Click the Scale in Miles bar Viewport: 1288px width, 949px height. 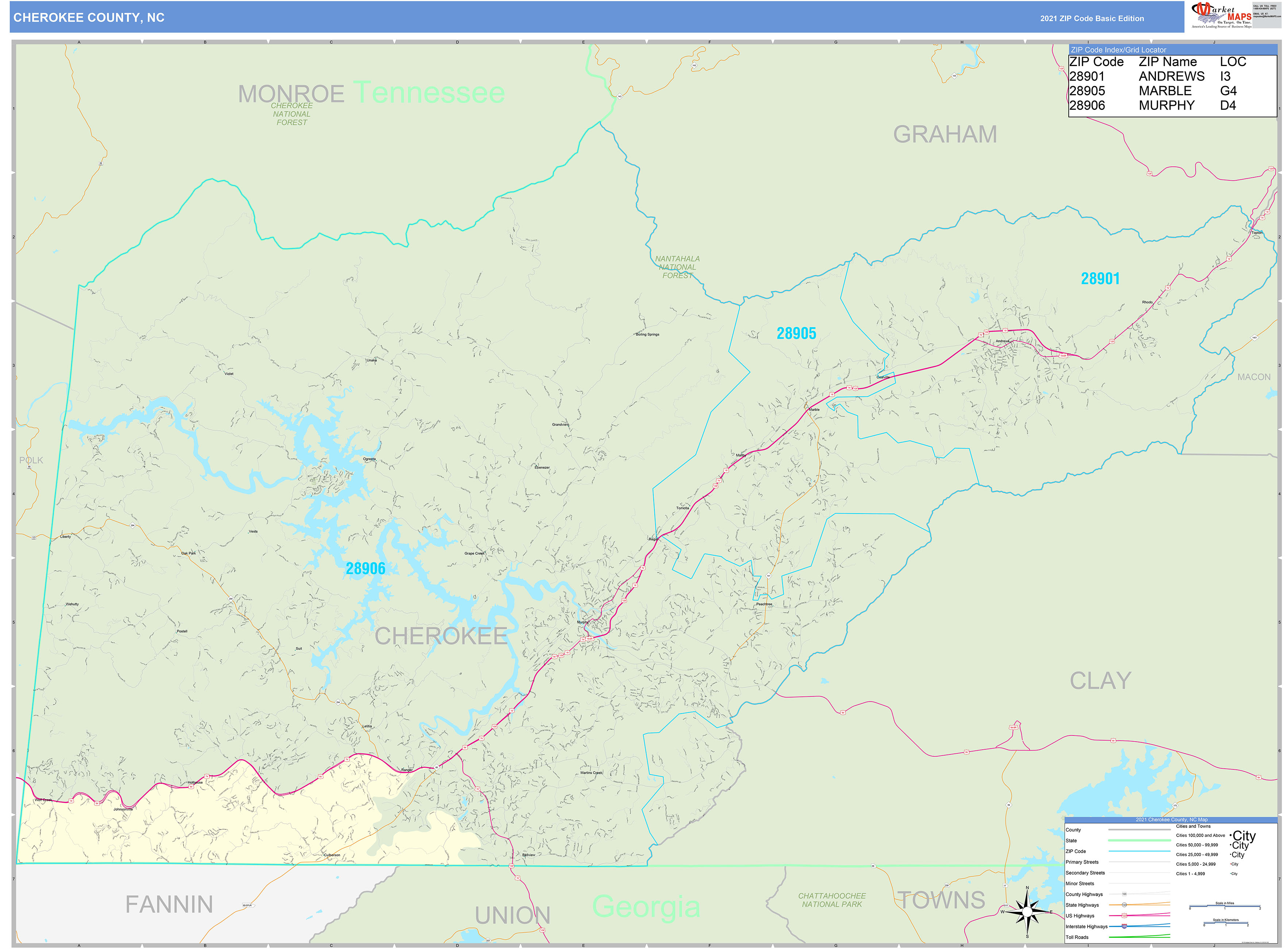(x=1225, y=907)
